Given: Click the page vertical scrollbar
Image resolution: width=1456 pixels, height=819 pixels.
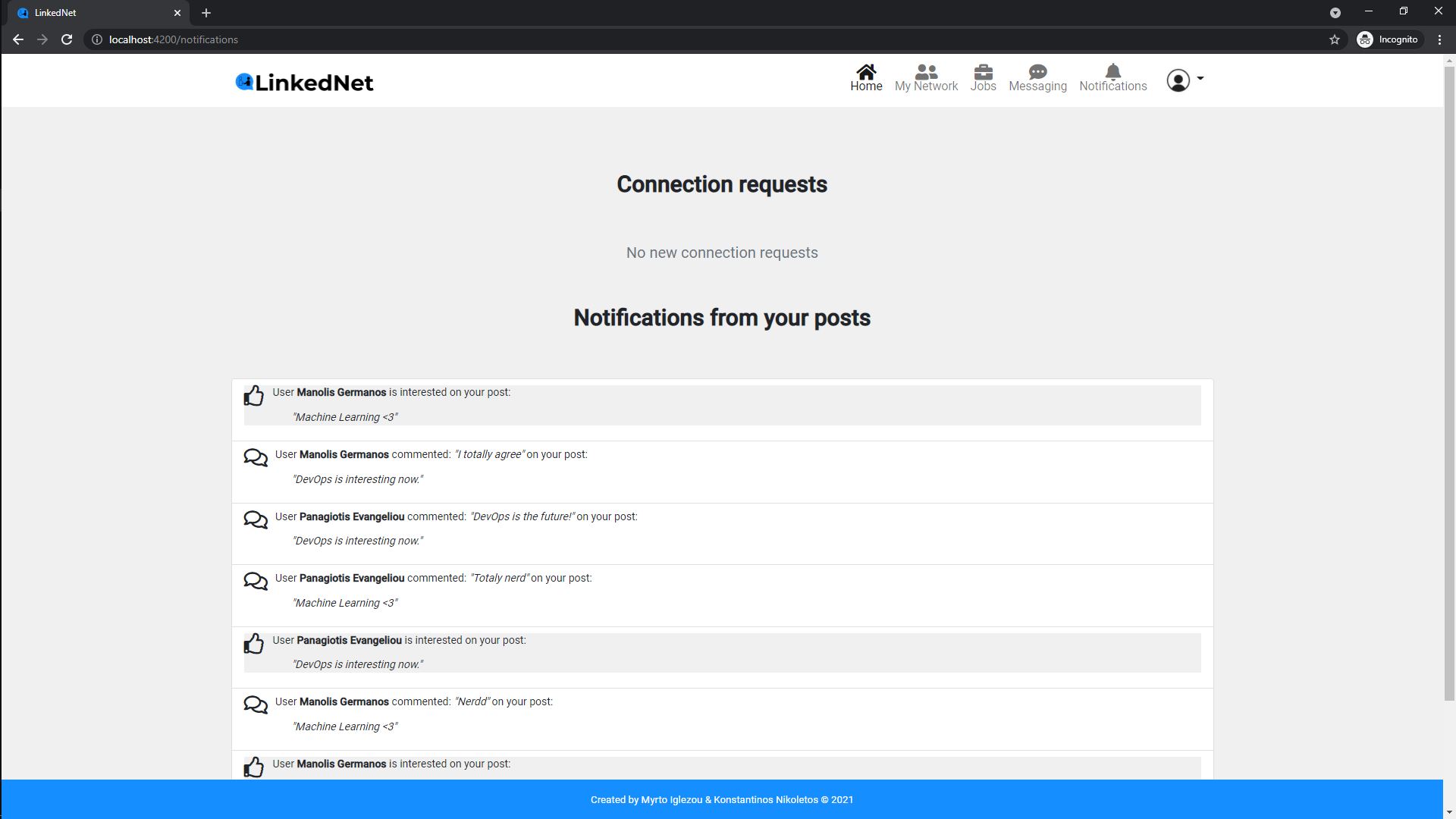Looking at the screenshot, I should point(1449,379).
